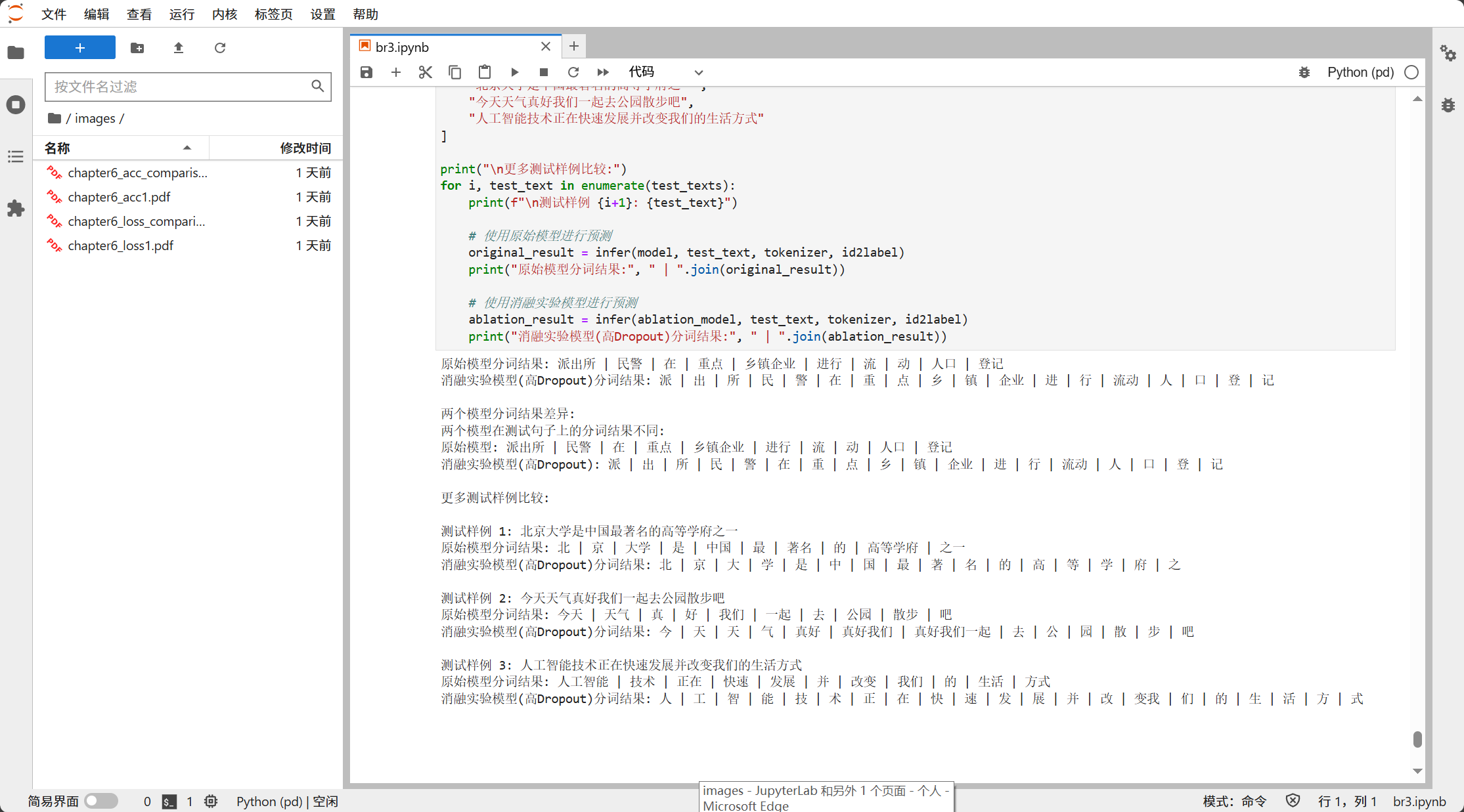The height and width of the screenshot is (812, 1464).
Task: Restart the kernel
Action: pyautogui.click(x=573, y=72)
